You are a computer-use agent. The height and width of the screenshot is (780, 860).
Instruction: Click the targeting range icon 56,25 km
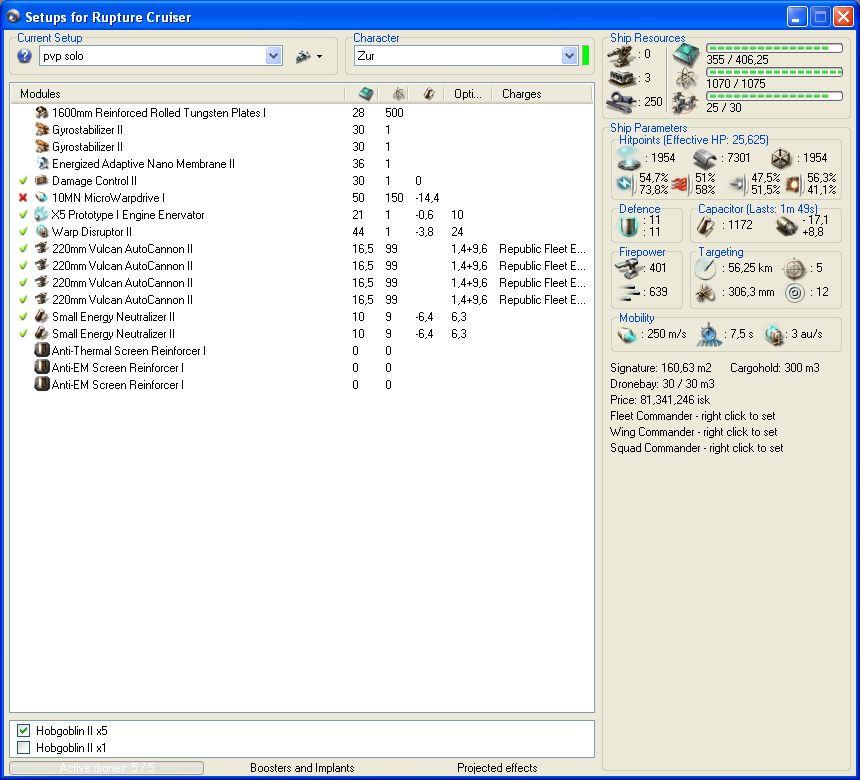(705, 268)
